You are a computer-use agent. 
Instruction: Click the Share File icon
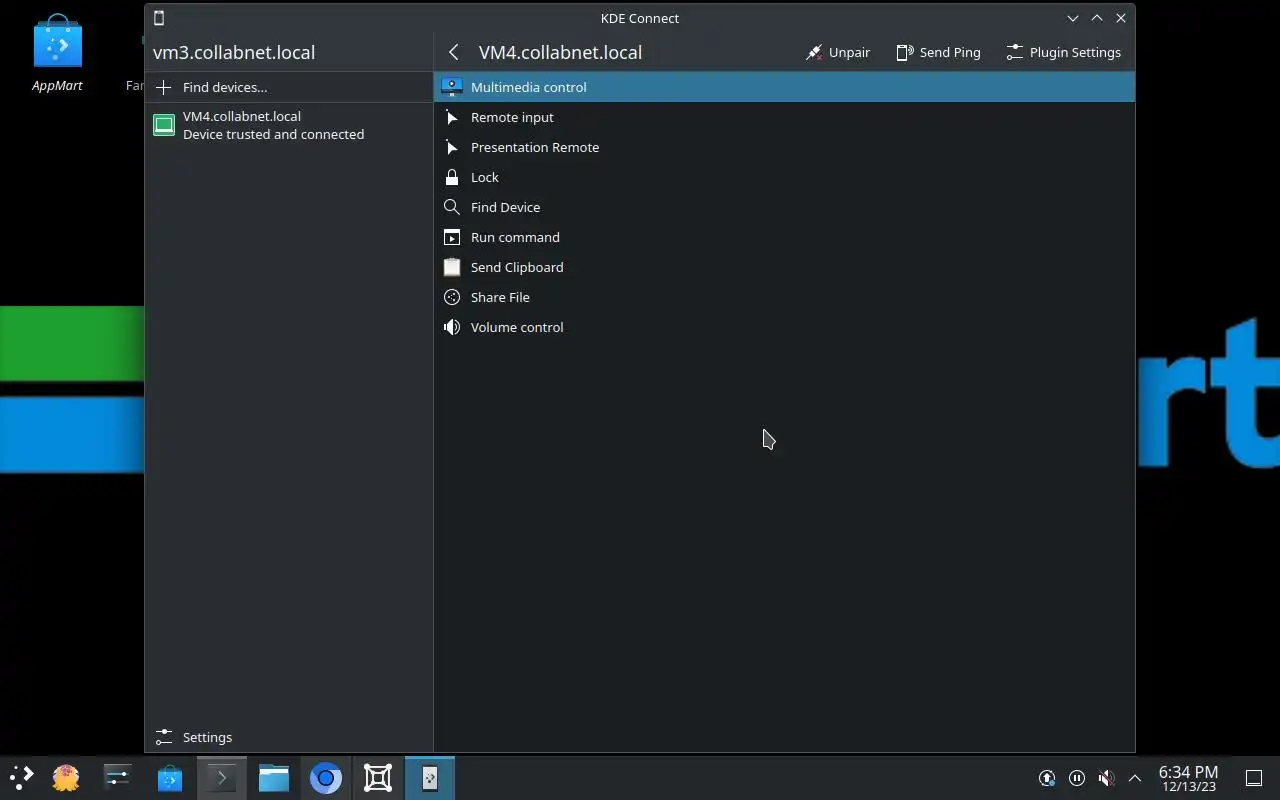(452, 297)
